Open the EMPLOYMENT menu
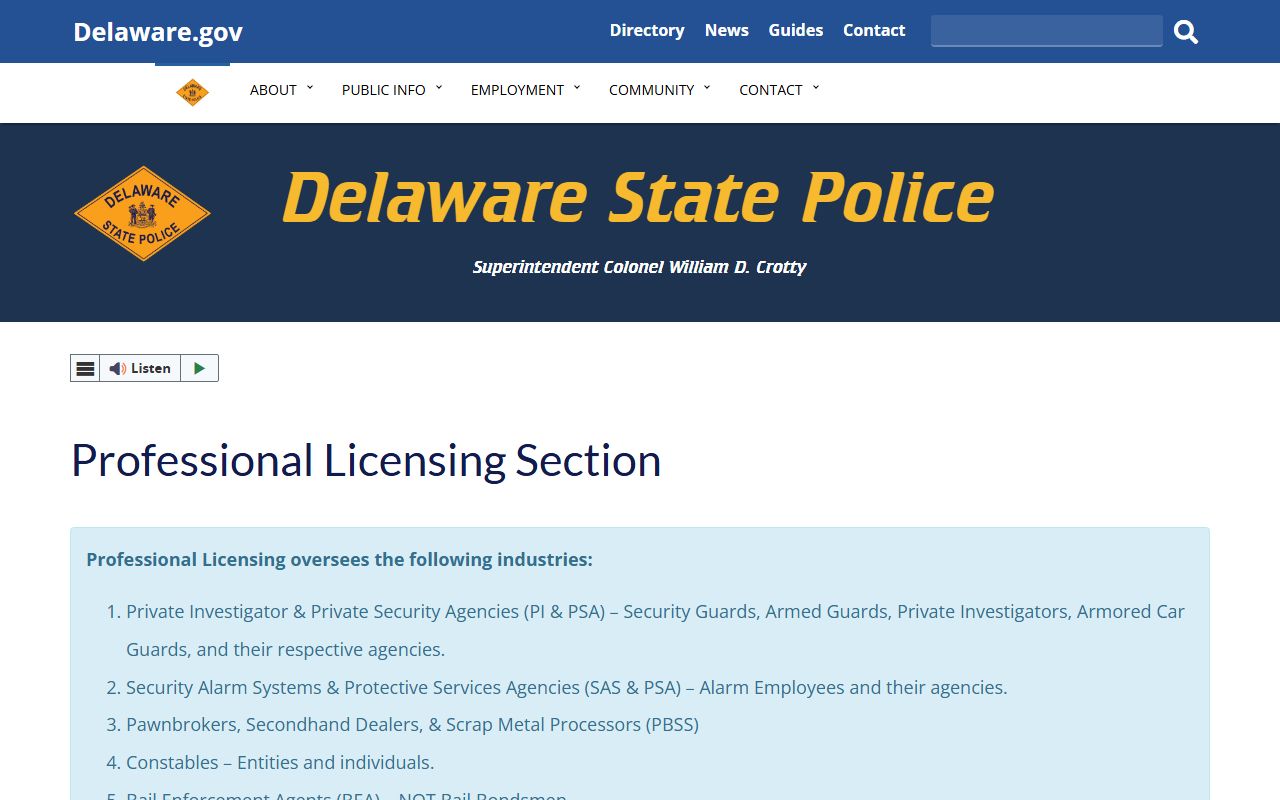Screen dimensions: 1280x800 518,90
